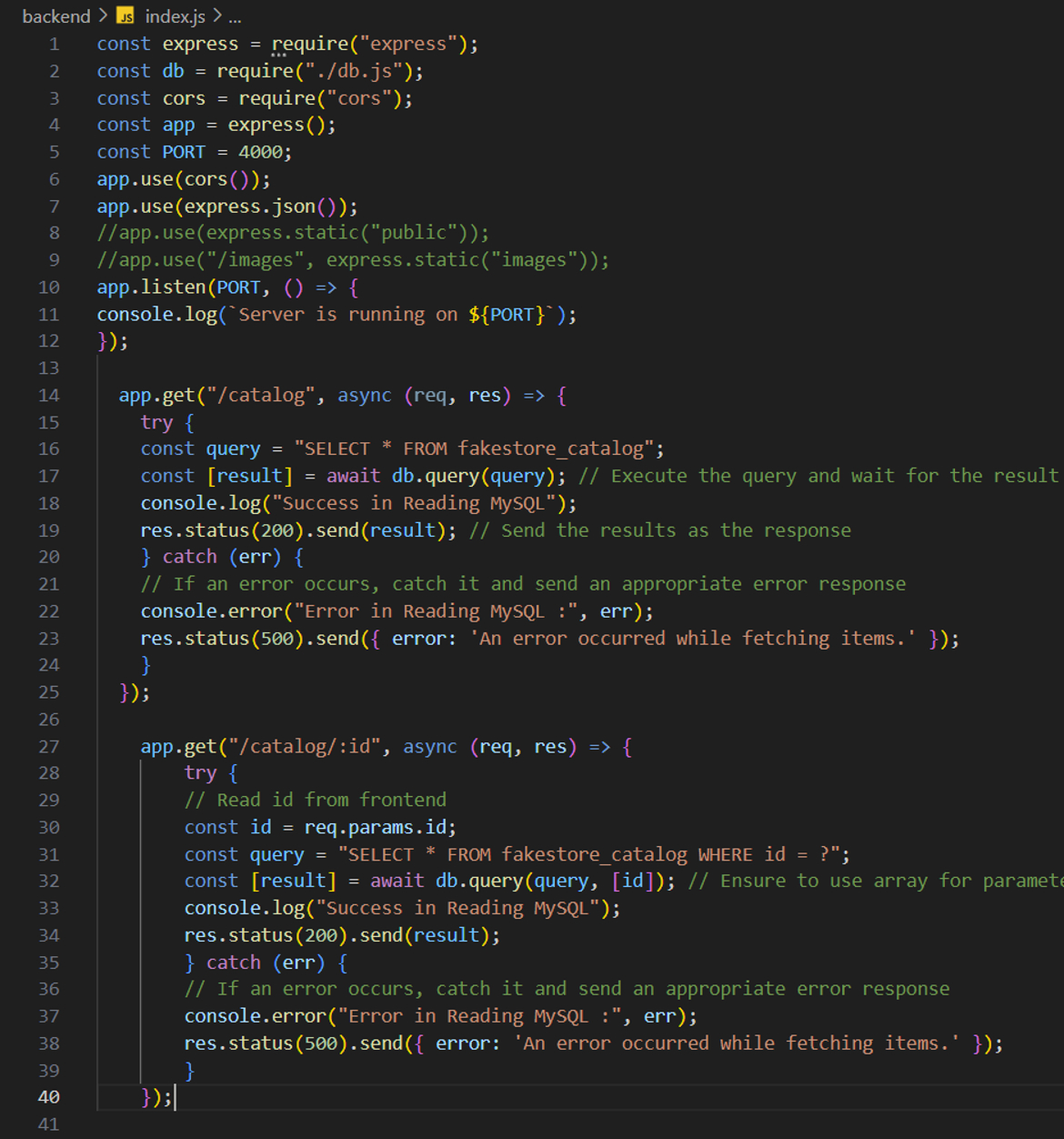Select line number 14 in the gutter
1064x1139 pixels.
pos(49,395)
